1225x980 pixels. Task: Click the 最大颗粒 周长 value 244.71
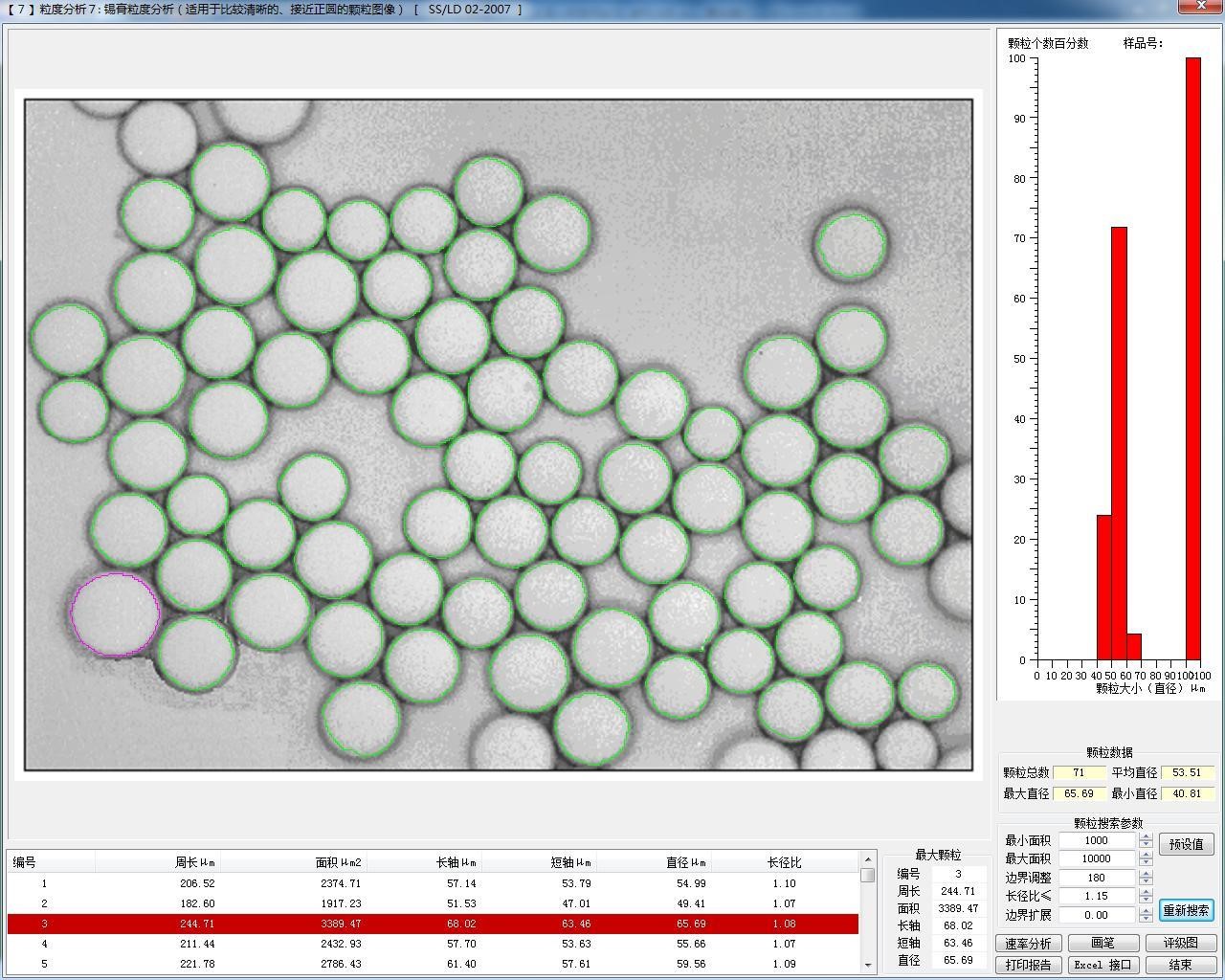point(958,891)
